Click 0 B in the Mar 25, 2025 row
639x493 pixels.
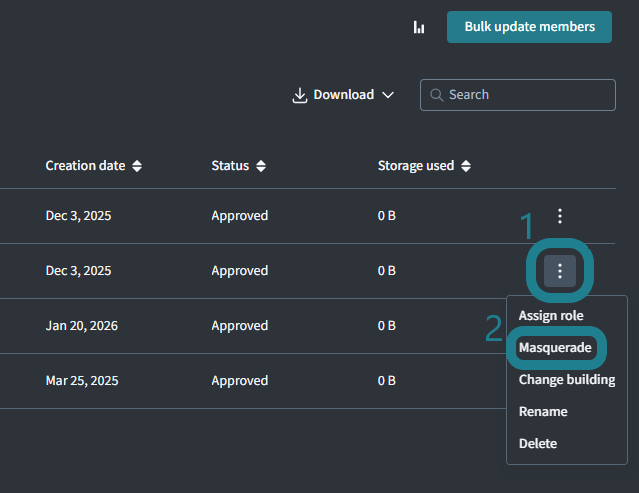tap(387, 381)
